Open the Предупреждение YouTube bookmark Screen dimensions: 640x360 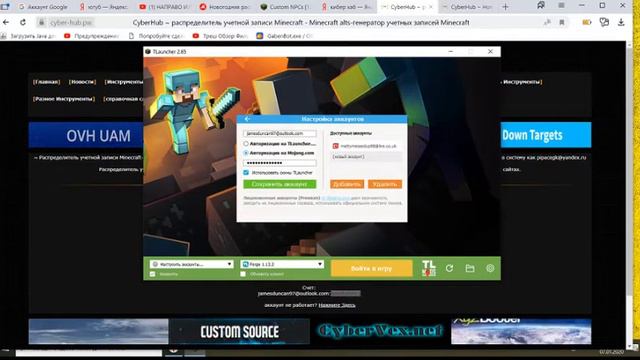click(92, 36)
